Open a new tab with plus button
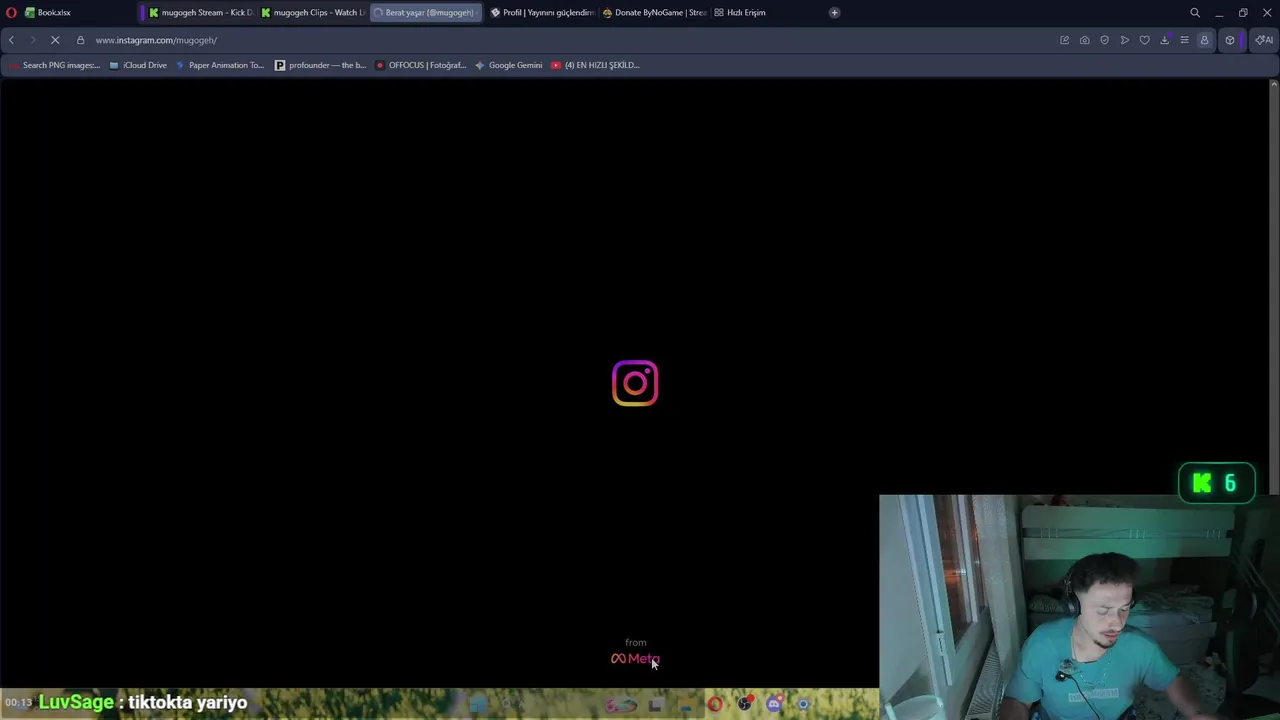 (x=834, y=13)
